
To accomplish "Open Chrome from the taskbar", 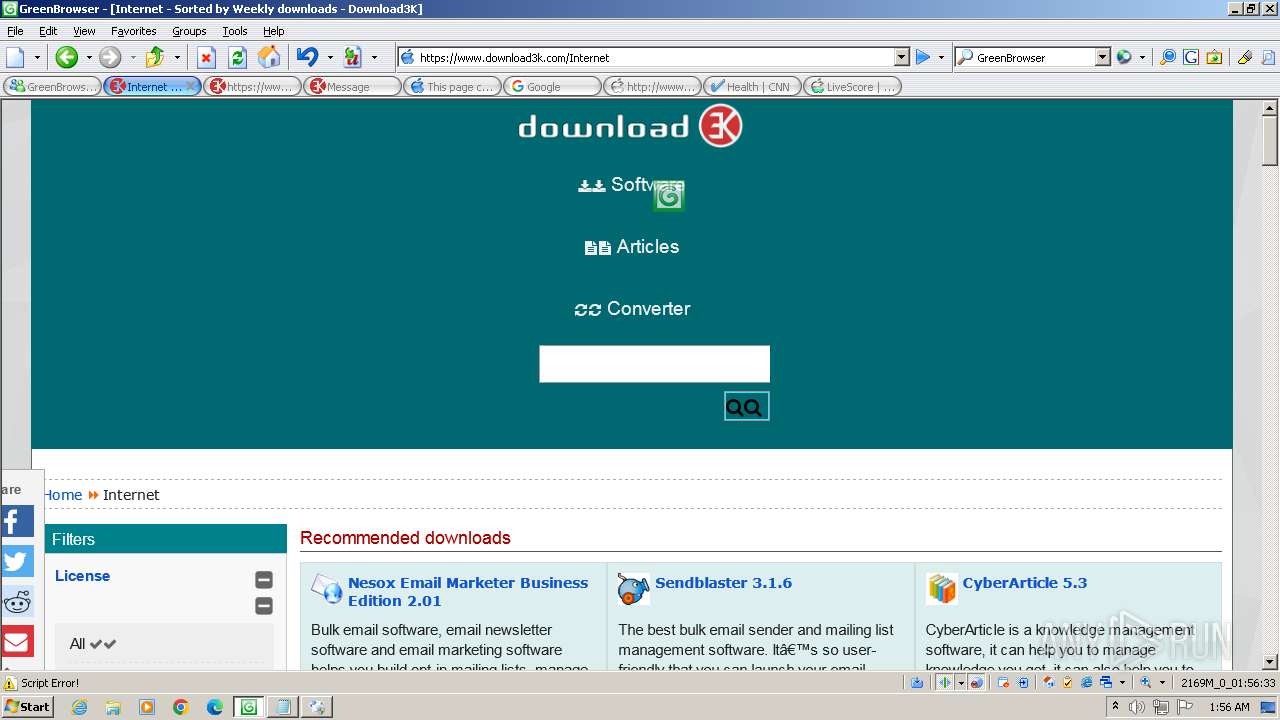I will (x=181, y=707).
